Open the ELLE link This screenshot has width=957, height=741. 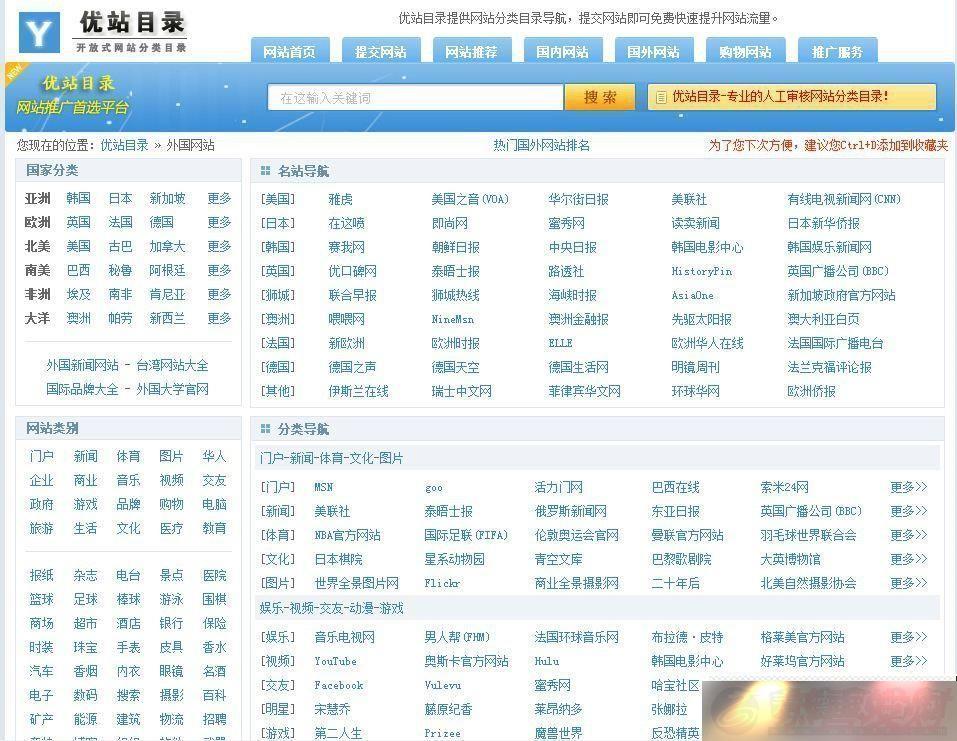560,343
